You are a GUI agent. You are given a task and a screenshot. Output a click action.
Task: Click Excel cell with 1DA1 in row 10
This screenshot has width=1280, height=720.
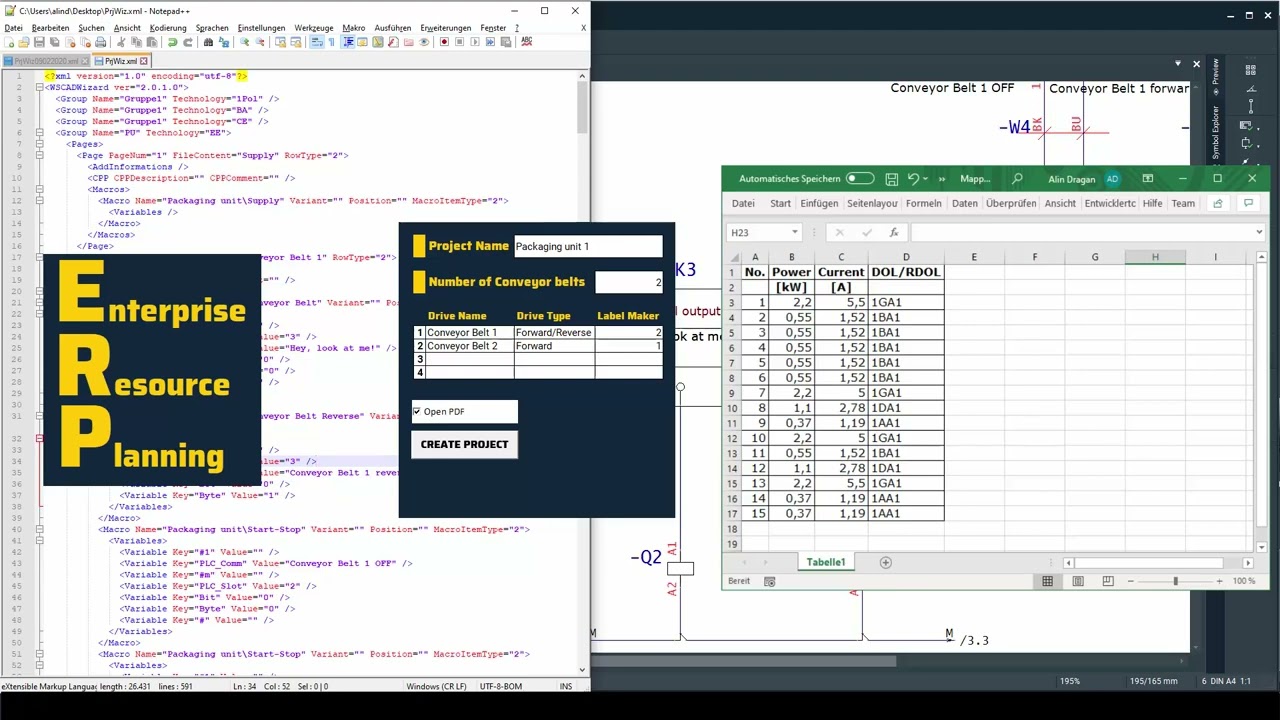click(906, 408)
